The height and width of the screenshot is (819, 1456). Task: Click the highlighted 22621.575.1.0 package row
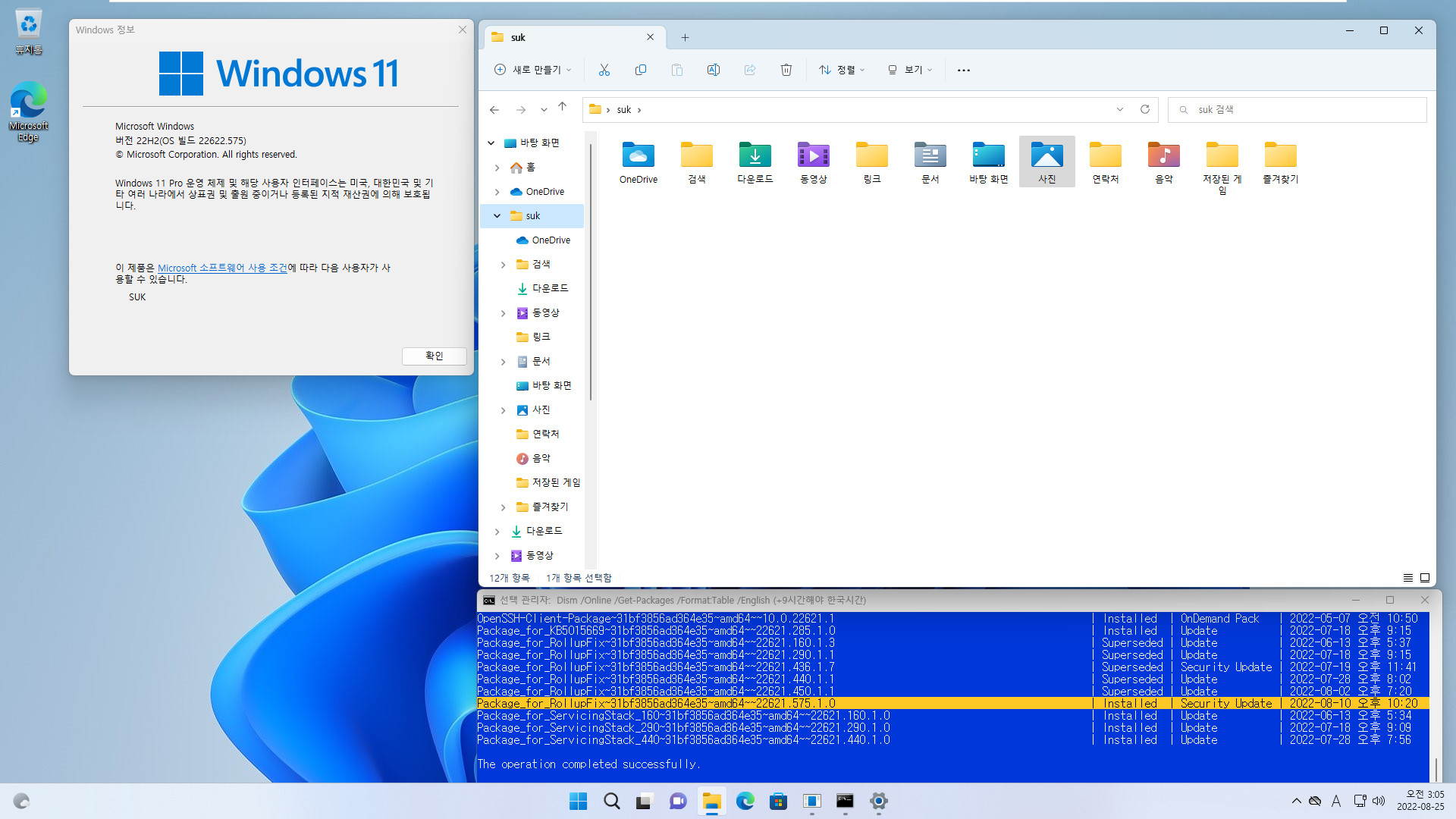pos(952,704)
